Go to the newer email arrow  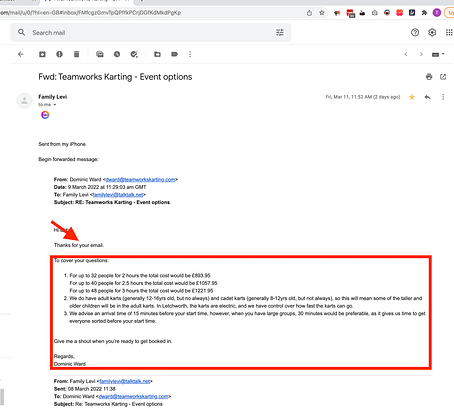pyautogui.click(x=406, y=54)
